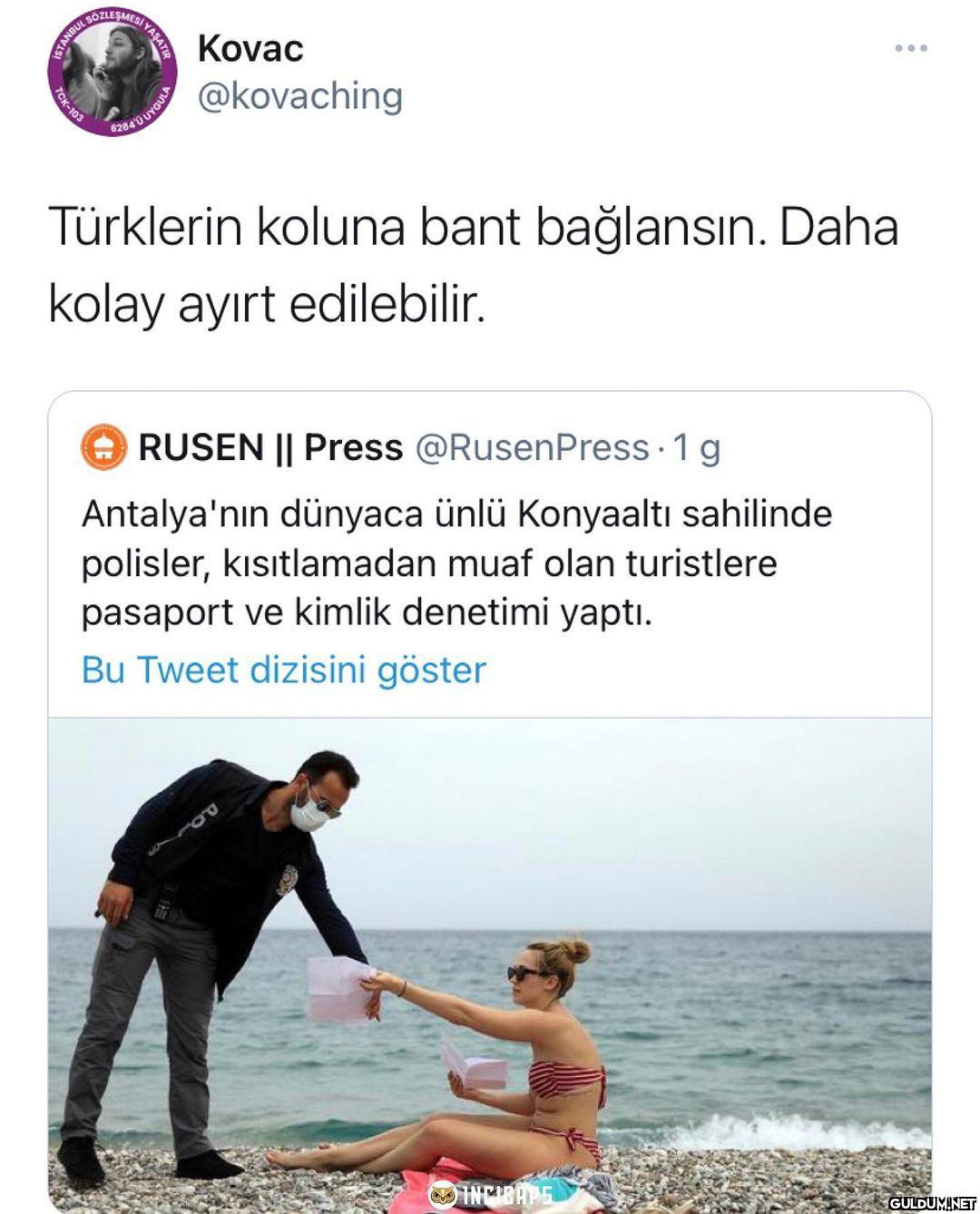Open the RUSEN || Press account name
This screenshot has height=1214, width=980.
click(x=270, y=447)
